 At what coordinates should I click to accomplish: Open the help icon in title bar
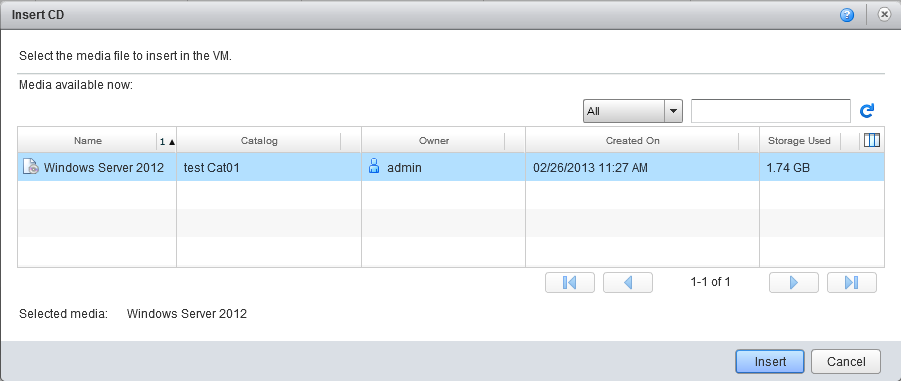tap(846, 16)
